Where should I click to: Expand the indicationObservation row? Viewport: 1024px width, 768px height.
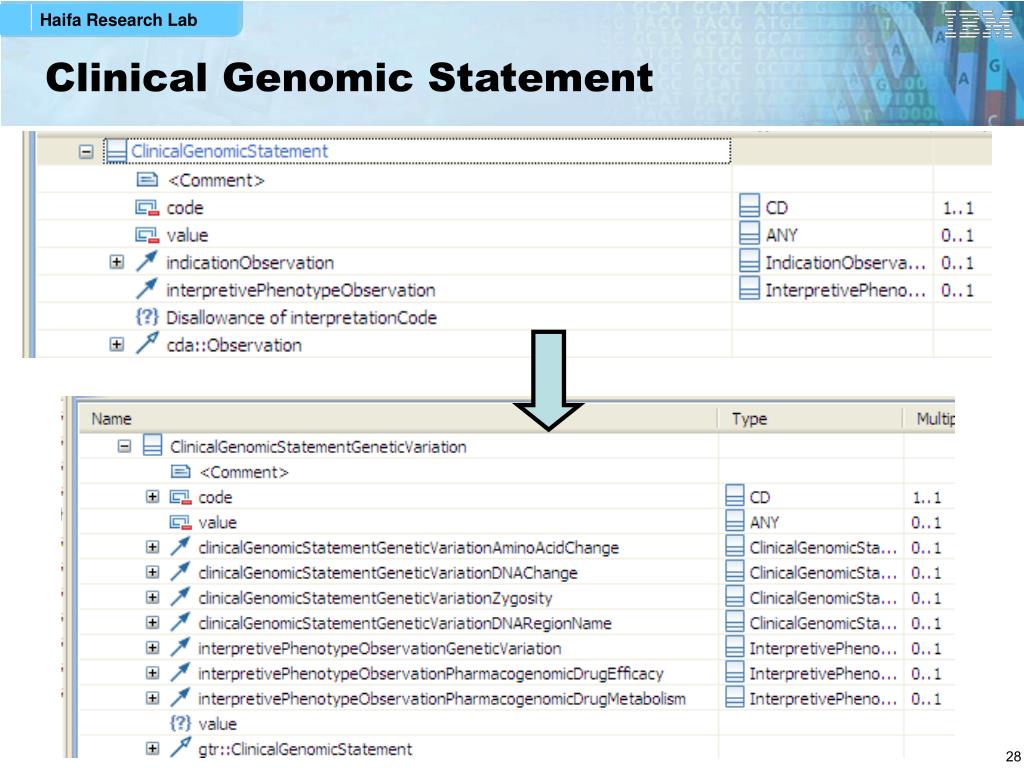116,263
